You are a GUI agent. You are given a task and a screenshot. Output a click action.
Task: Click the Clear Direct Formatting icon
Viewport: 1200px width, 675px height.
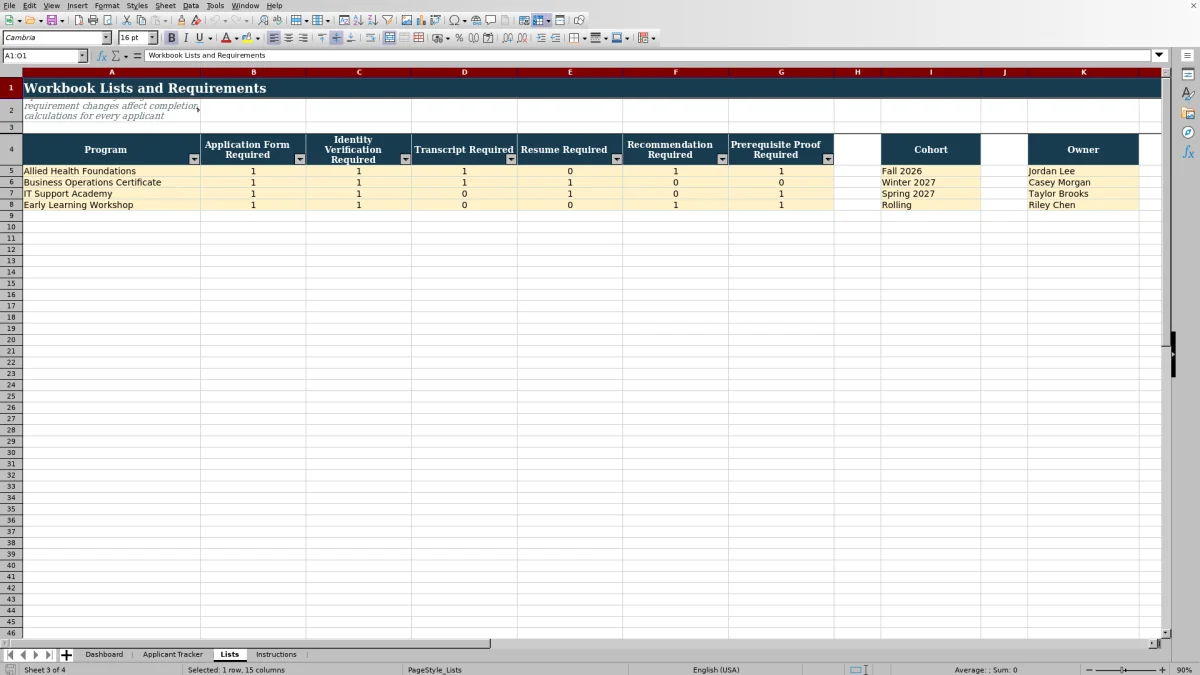(196, 20)
